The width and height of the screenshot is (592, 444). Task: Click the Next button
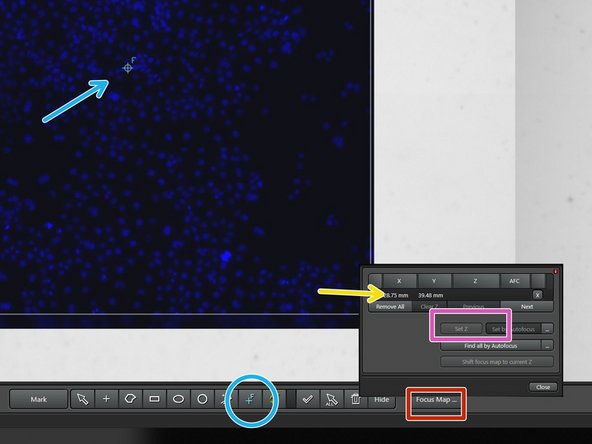[527, 307]
